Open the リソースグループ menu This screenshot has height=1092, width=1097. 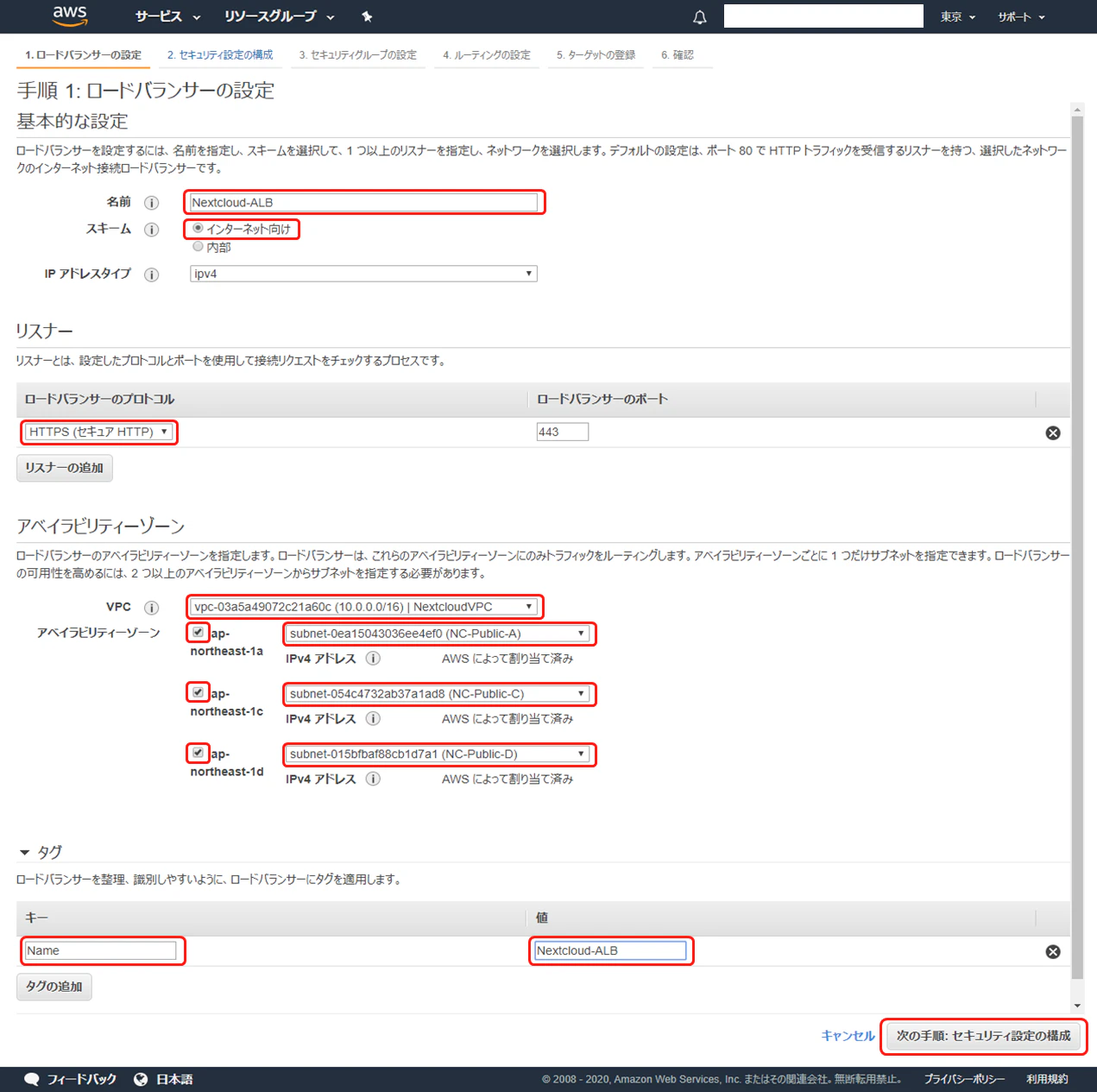click(279, 16)
